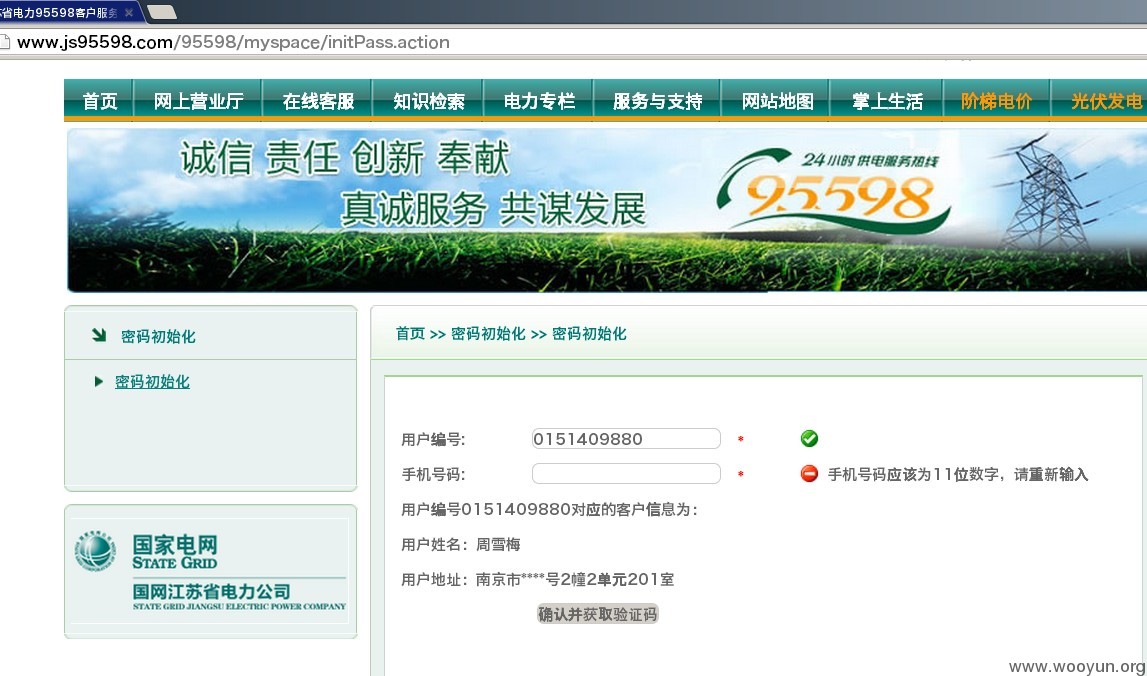Click the banner text 真诚服务 共谋发展
This screenshot has width=1147, height=676.
[494, 209]
